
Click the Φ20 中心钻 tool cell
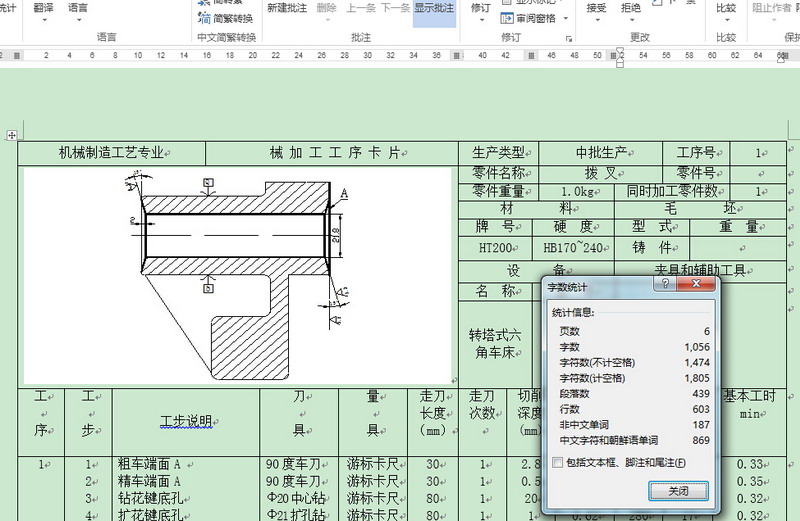[x=295, y=498]
